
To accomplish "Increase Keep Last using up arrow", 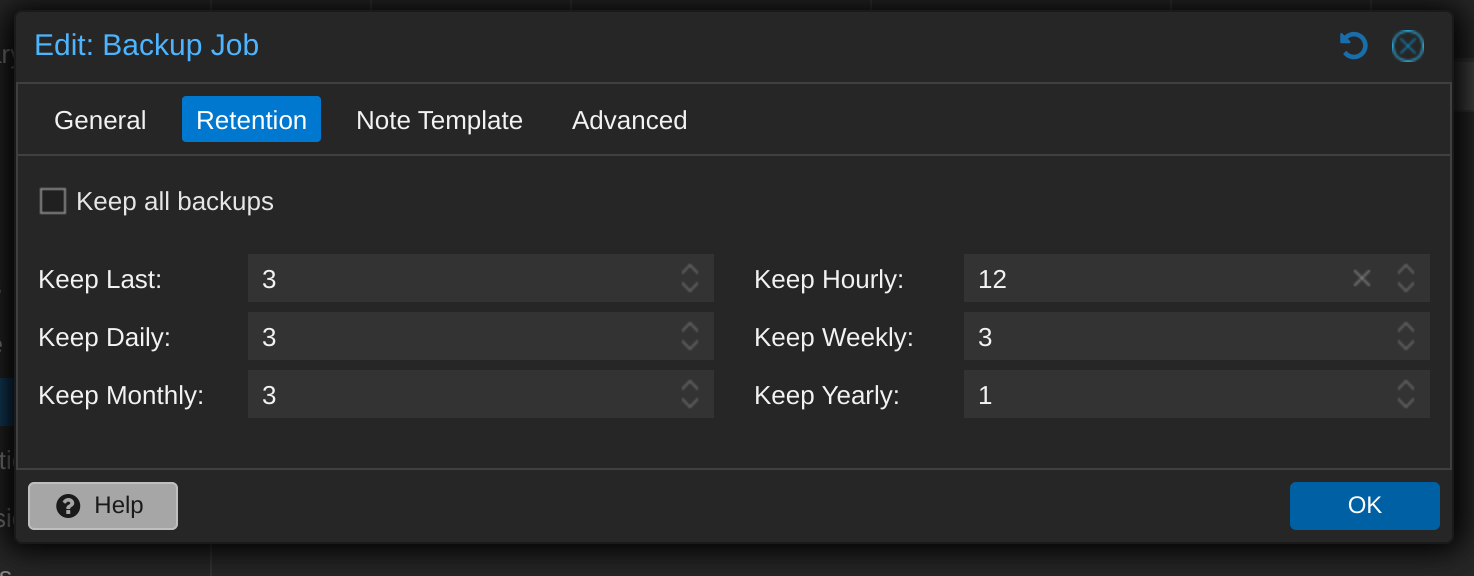I will pyautogui.click(x=690, y=270).
